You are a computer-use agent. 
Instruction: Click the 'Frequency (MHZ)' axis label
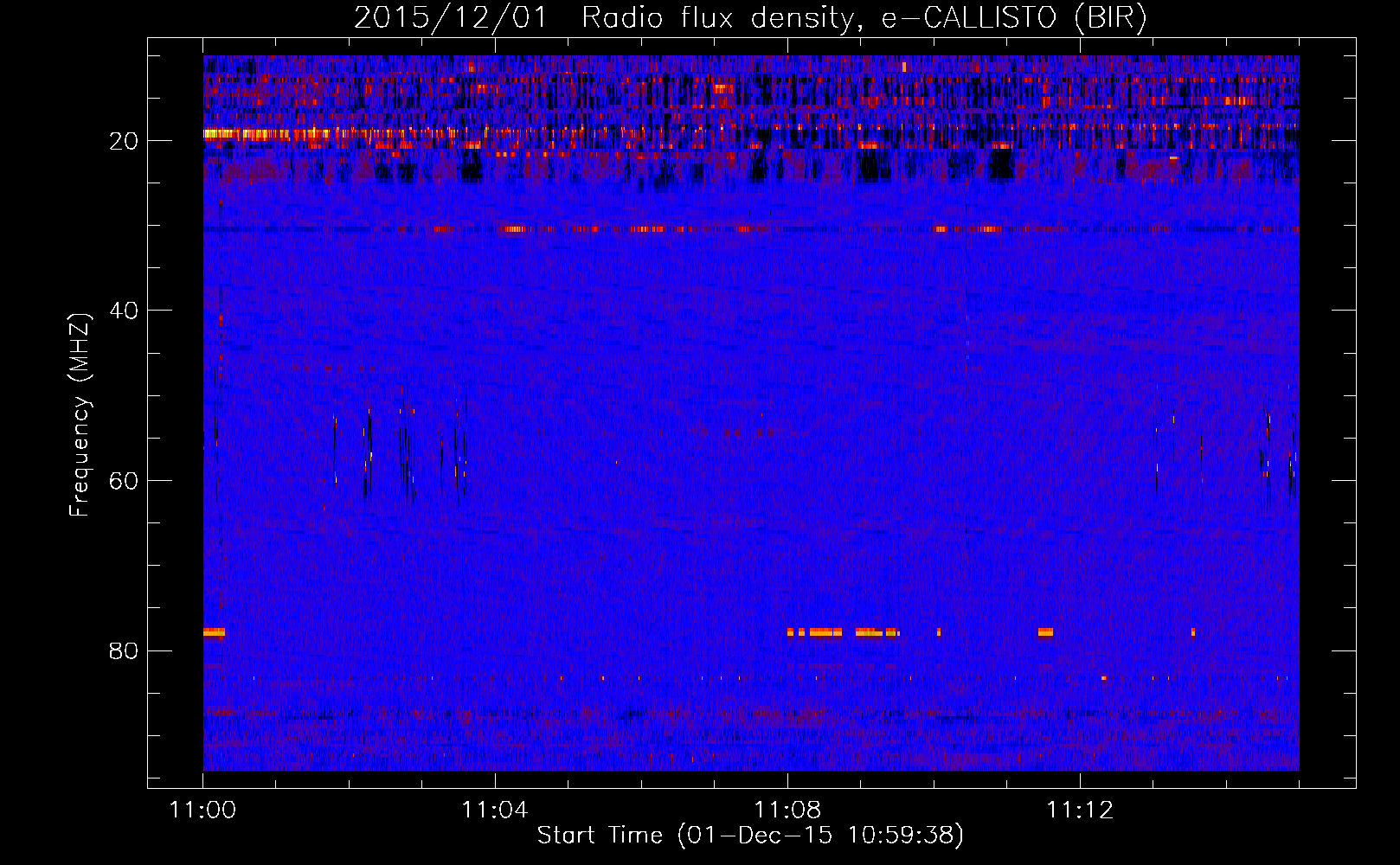[80, 415]
